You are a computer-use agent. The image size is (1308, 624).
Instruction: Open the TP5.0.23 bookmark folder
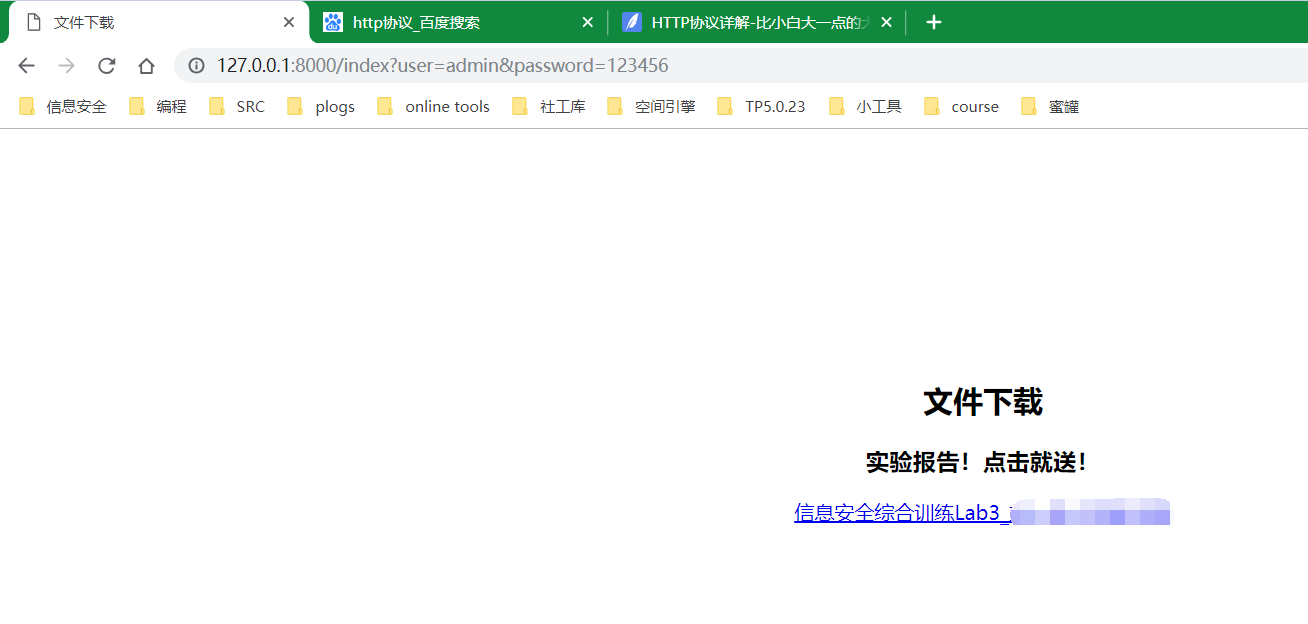click(x=761, y=107)
